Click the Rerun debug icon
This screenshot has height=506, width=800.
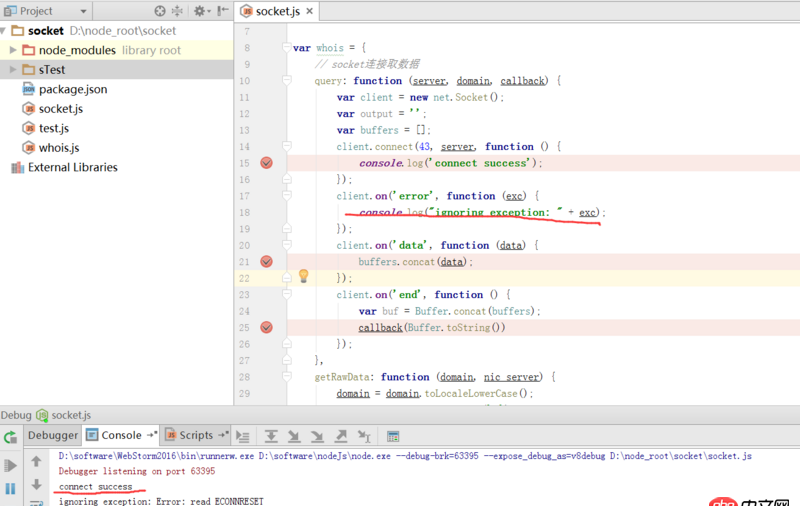11,437
